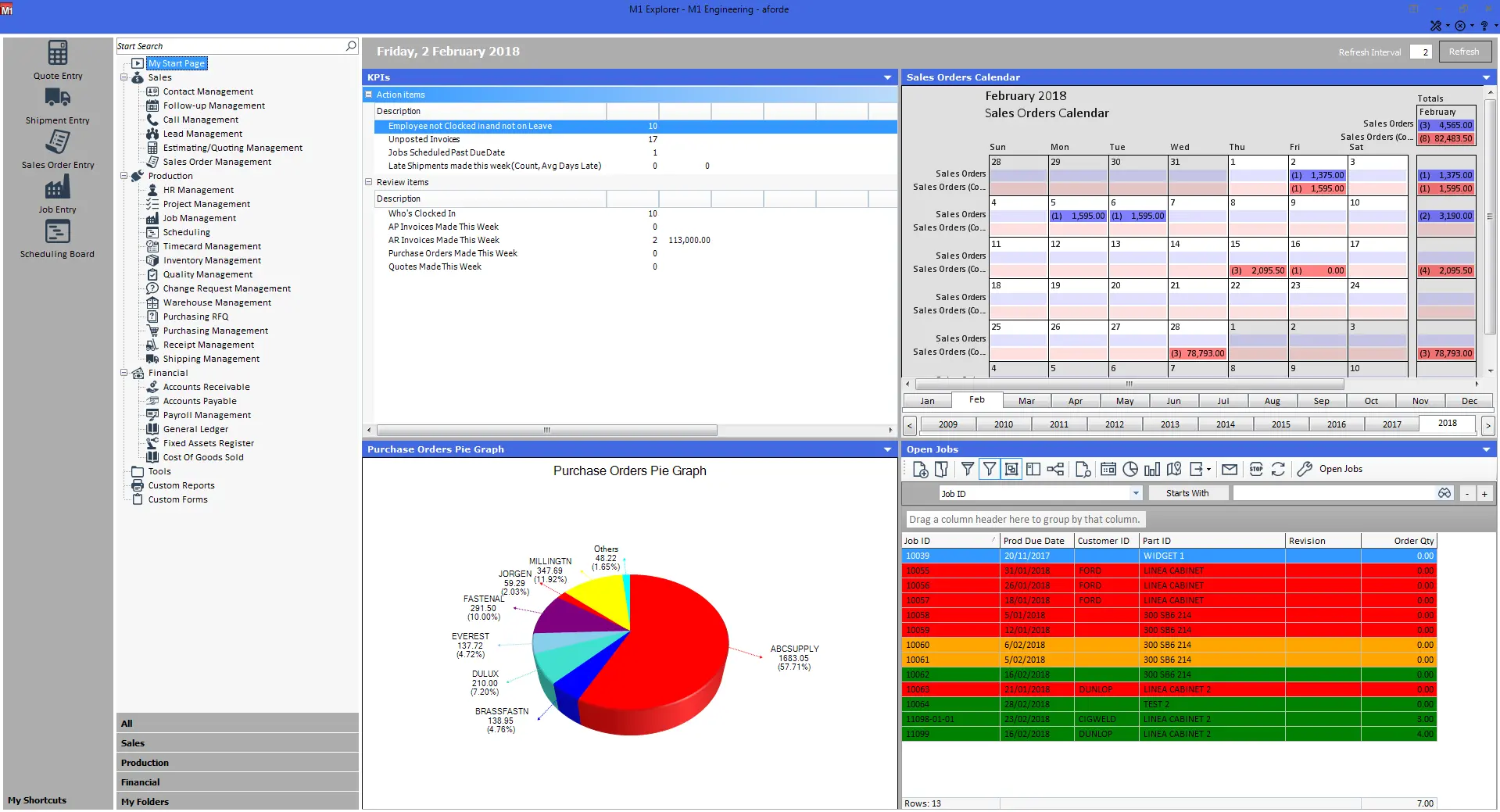Click the new record icon in Open Jobs toolbar
Image resolution: width=1500 pixels, height=812 pixels.
[920, 470]
